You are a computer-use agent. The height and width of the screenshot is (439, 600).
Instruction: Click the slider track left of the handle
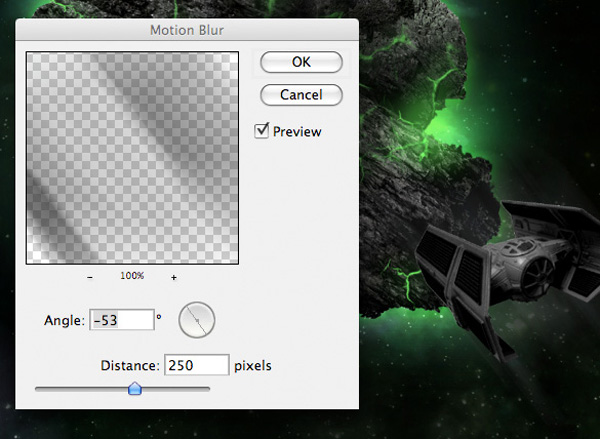80,388
